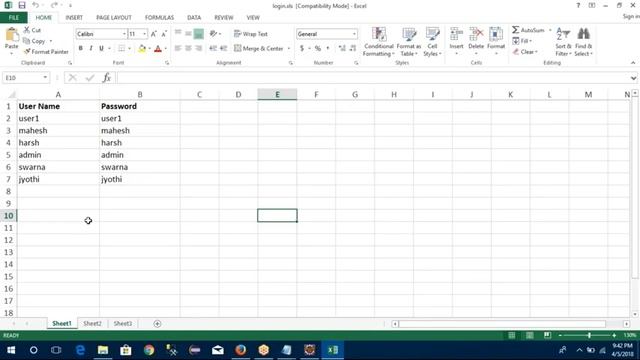Open the Orientation text rotation icon
Viewport: 640px width, 360px height.
213,34
